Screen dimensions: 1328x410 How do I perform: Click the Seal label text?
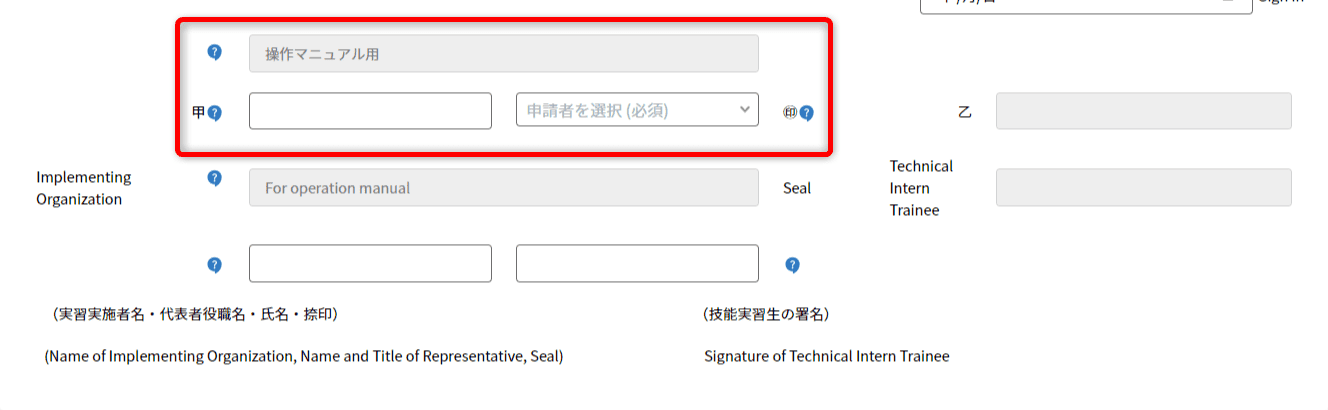click(x=797, y=188)
